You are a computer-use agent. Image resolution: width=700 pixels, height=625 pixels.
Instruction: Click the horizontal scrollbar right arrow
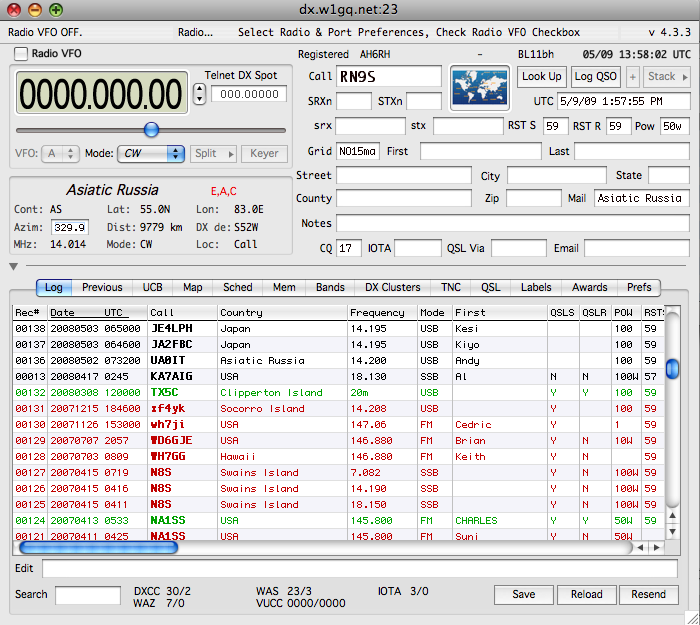[x=657, y=547]
